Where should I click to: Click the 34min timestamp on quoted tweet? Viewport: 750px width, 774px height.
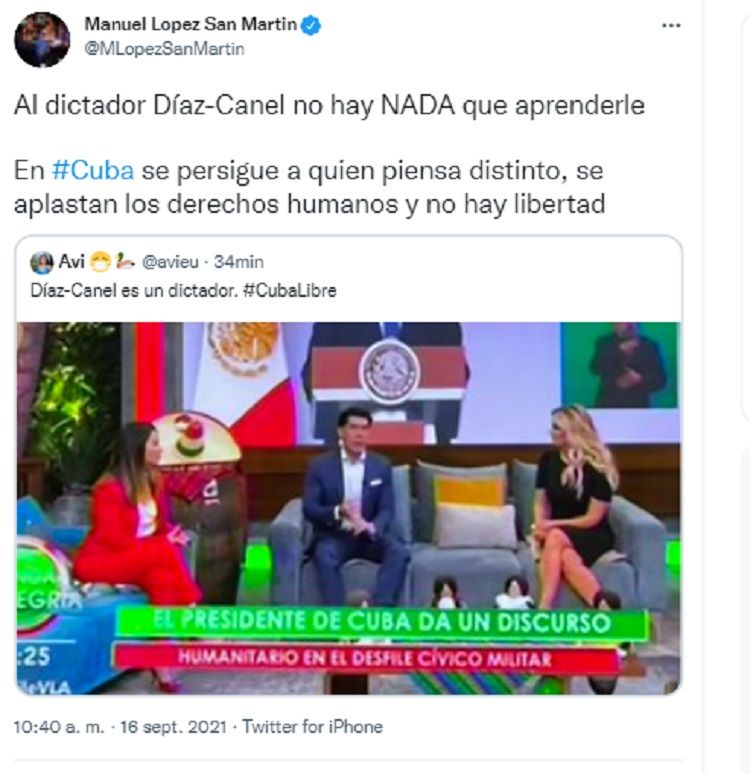tap(238, 262)
